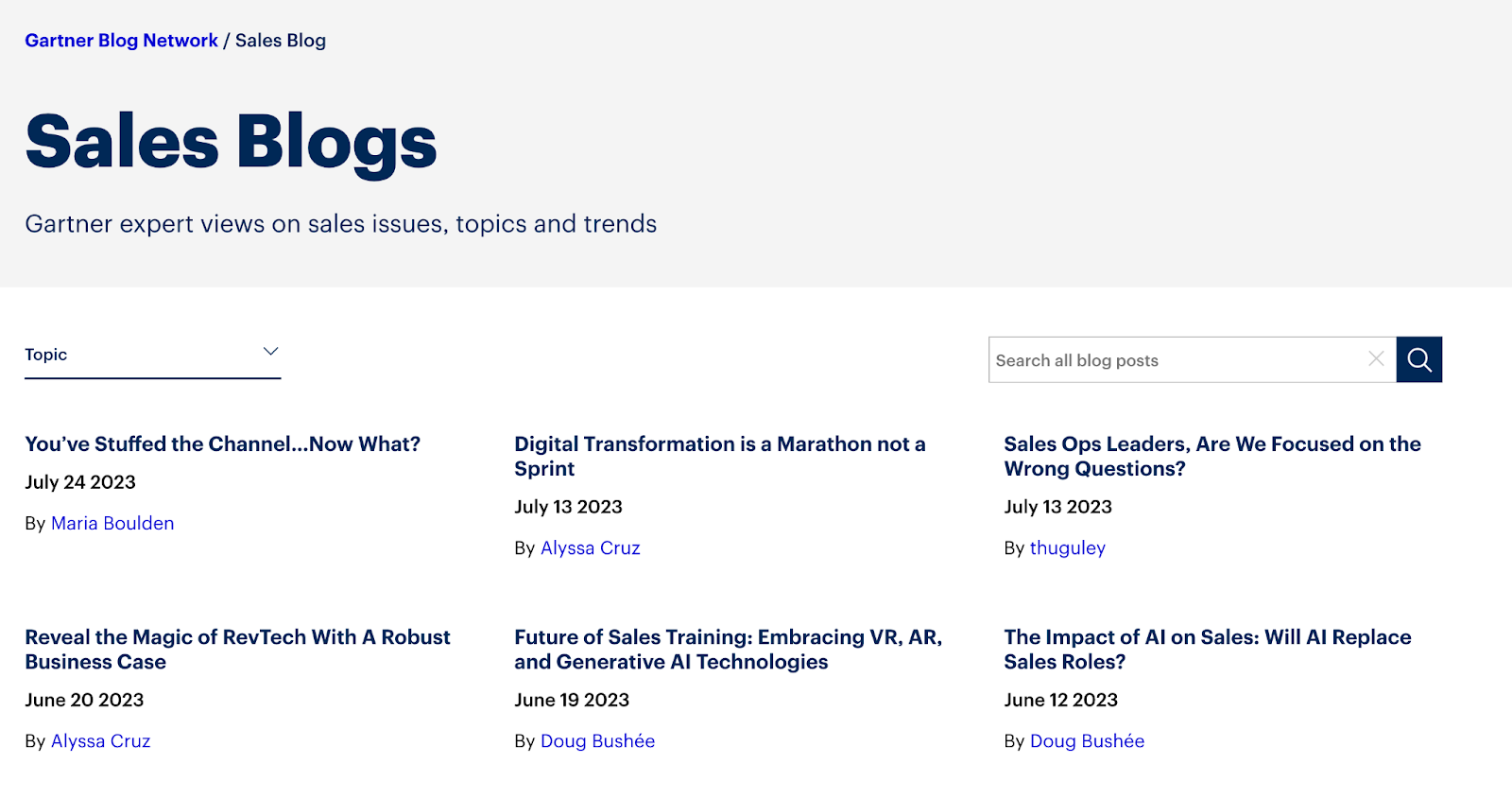Click Alyssa Cruz under the RevTech post
Screen dimensions: 1512x799
tap(100, 740)
